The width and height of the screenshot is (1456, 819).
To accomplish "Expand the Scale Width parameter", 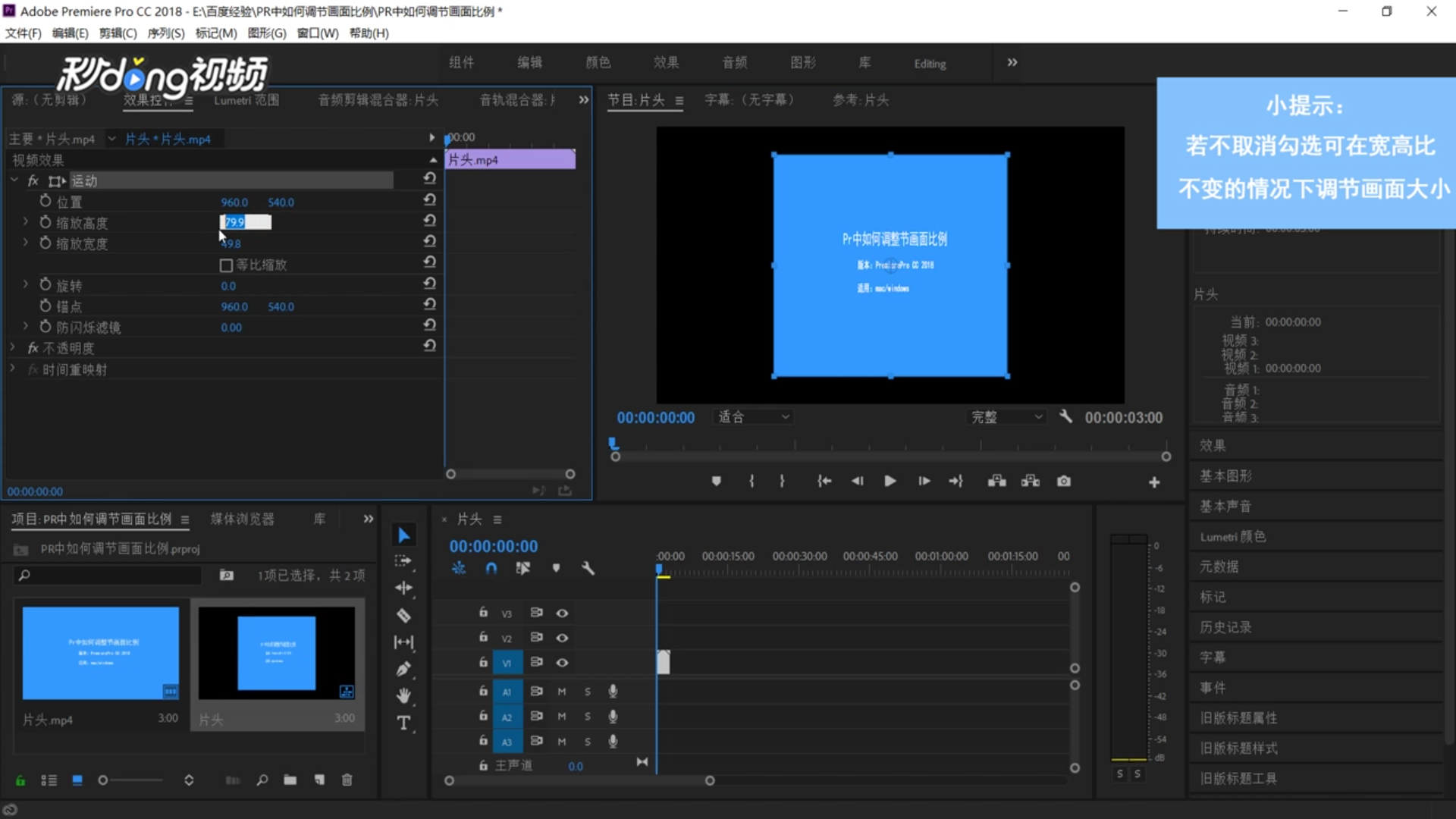I will [x=26, y=243].
